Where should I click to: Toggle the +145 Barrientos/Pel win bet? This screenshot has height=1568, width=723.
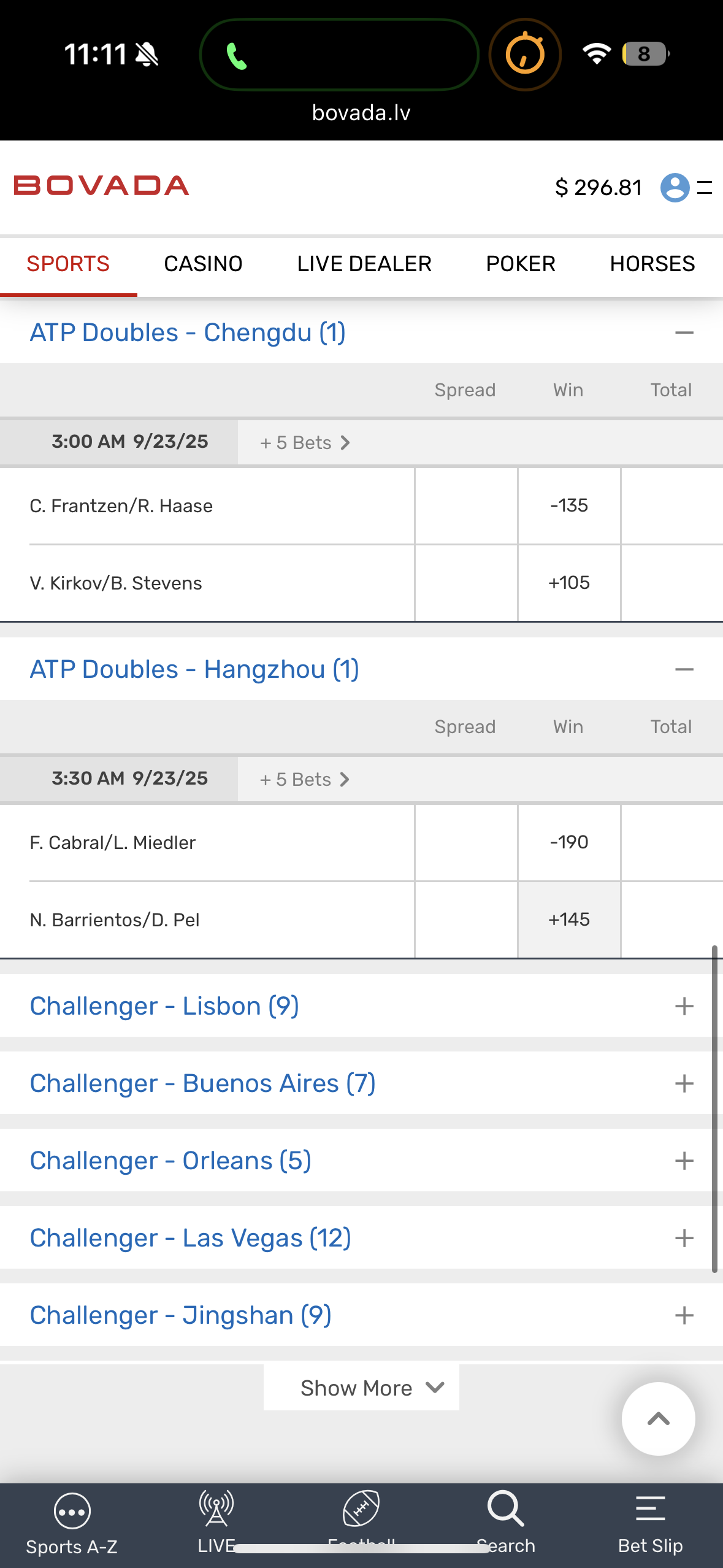[569, 920]
